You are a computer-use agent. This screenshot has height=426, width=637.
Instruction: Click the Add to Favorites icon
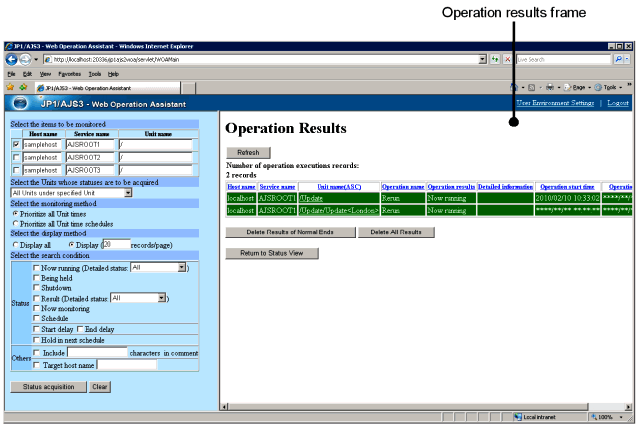pos(22,88)
